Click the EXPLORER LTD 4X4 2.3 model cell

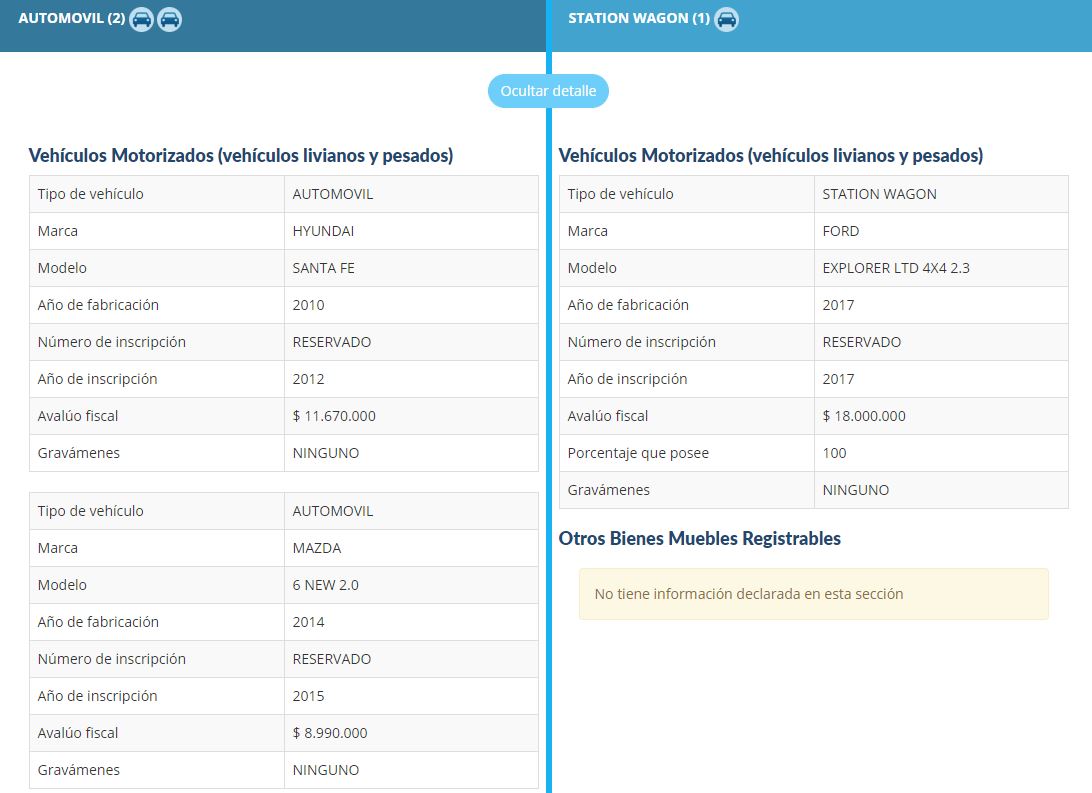941,268
